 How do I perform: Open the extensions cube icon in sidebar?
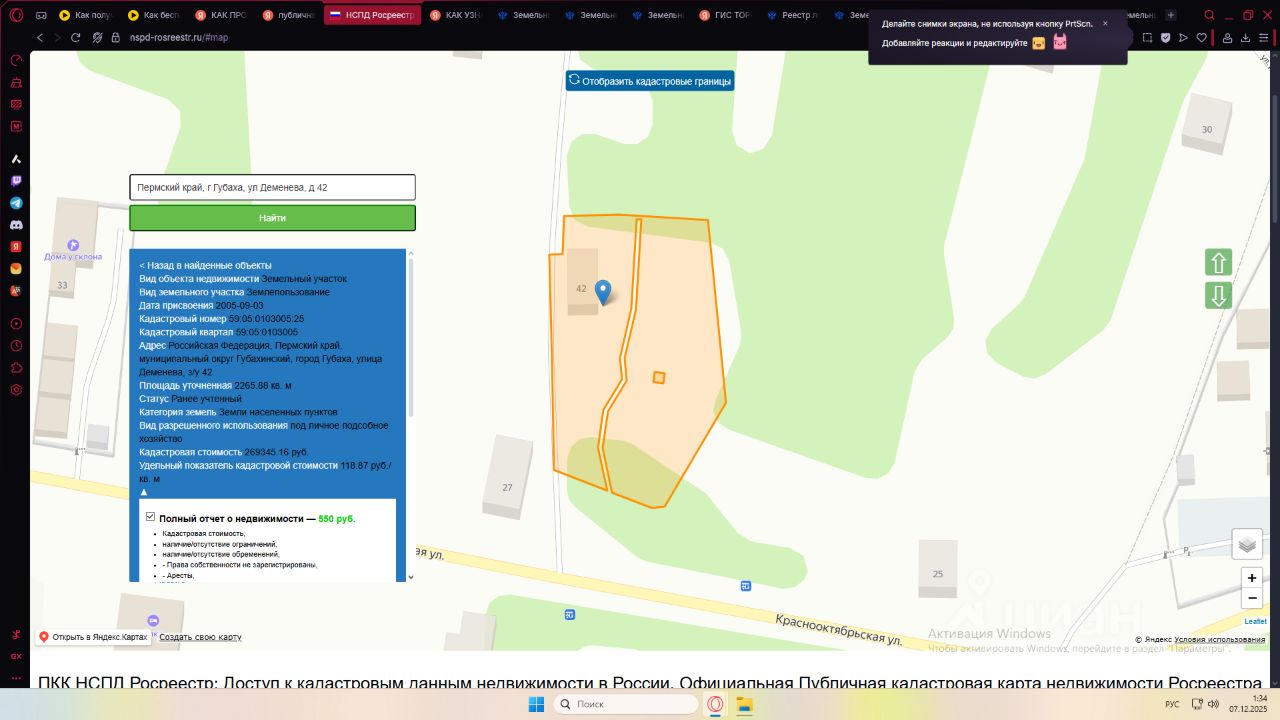pyautogui.click(x=16, y=368)
